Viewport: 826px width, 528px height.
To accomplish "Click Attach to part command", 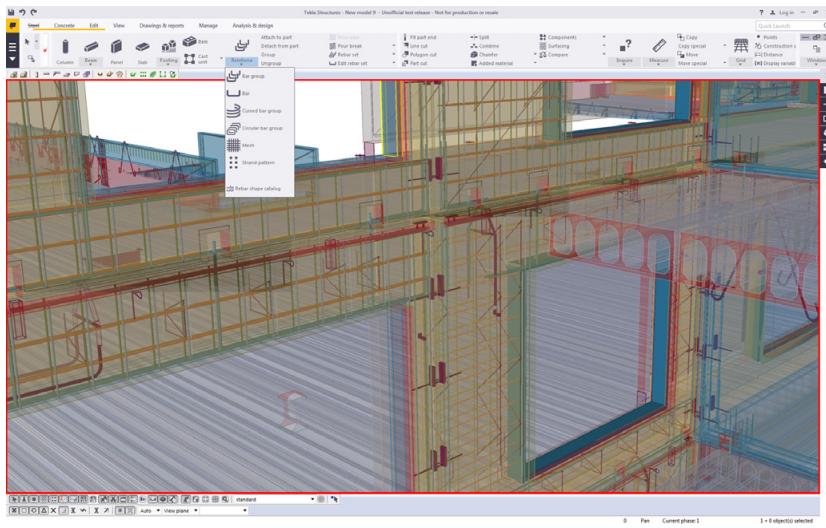I will [x=277, y=37].
